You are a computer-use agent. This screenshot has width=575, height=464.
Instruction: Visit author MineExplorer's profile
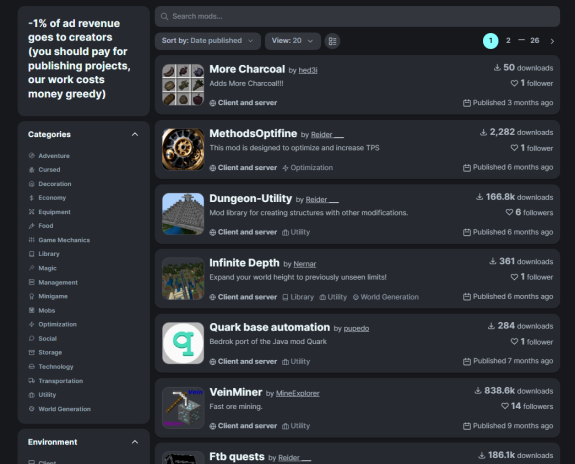[x=297, y=394]
